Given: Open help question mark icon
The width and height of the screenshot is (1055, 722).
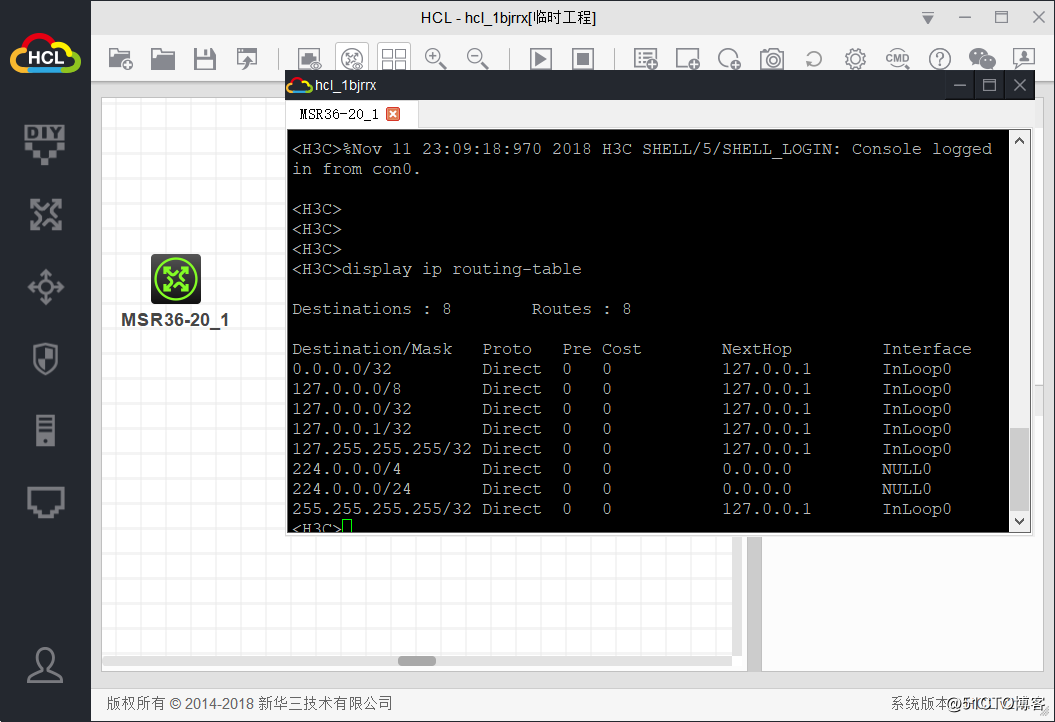Looking at the screenshot, I should click(939, 59).
